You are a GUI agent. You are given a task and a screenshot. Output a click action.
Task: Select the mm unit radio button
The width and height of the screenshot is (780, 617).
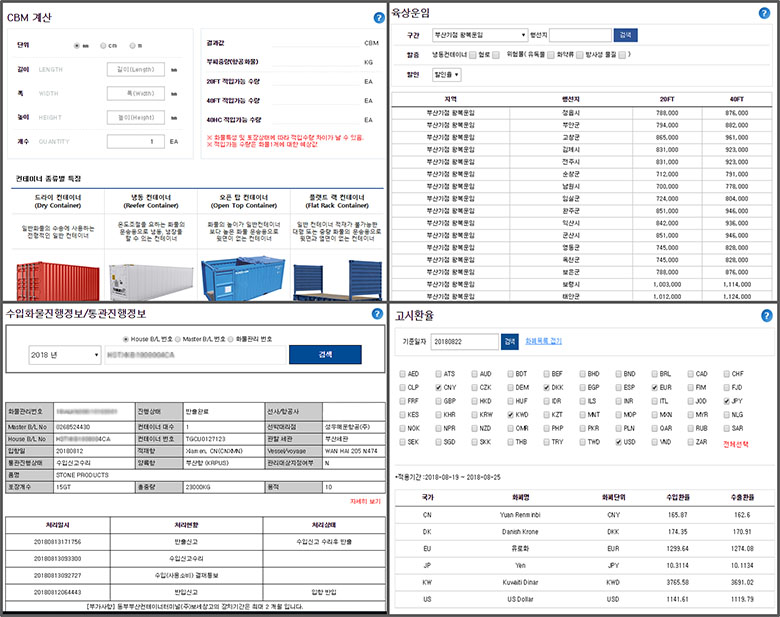(77, 45)
